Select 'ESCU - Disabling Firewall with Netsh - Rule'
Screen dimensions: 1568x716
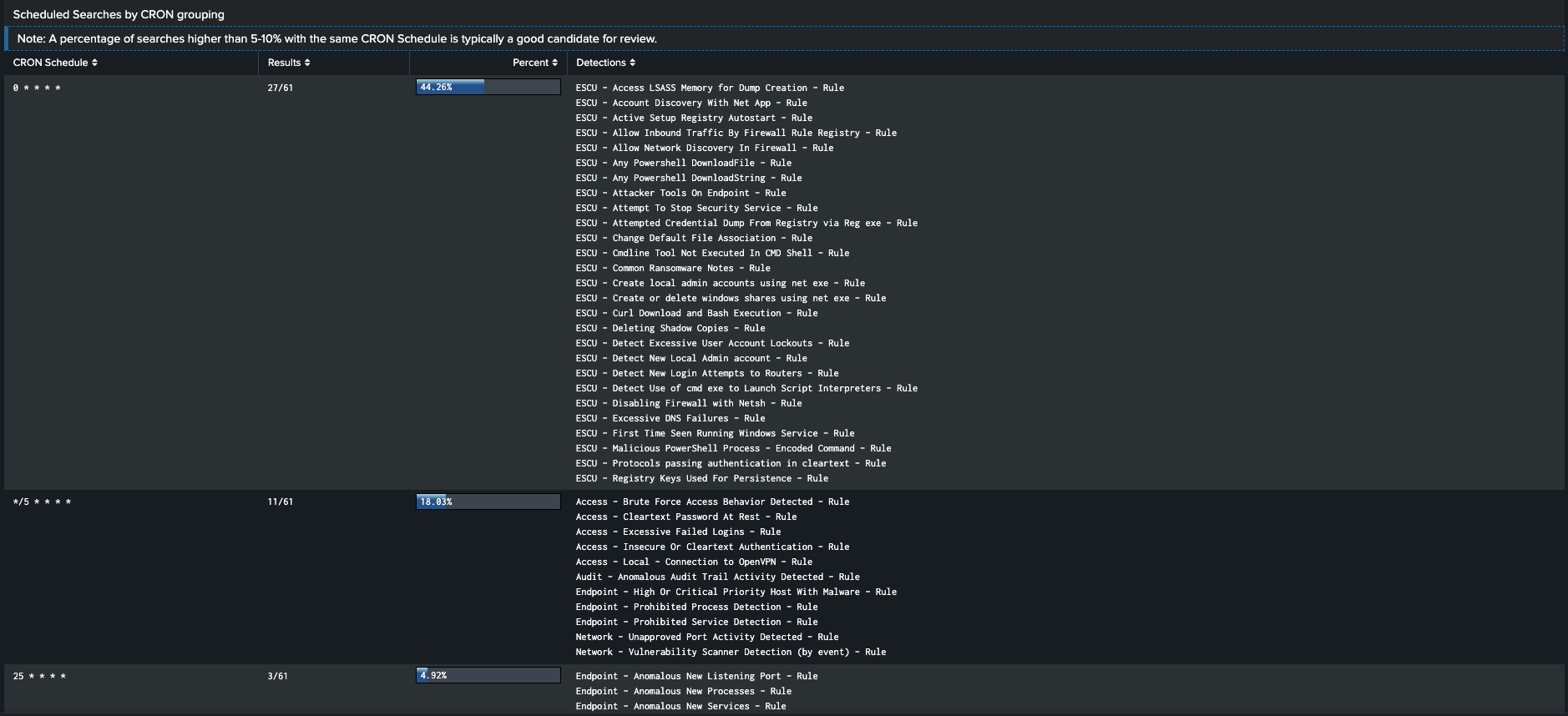(x=689, y=403)
